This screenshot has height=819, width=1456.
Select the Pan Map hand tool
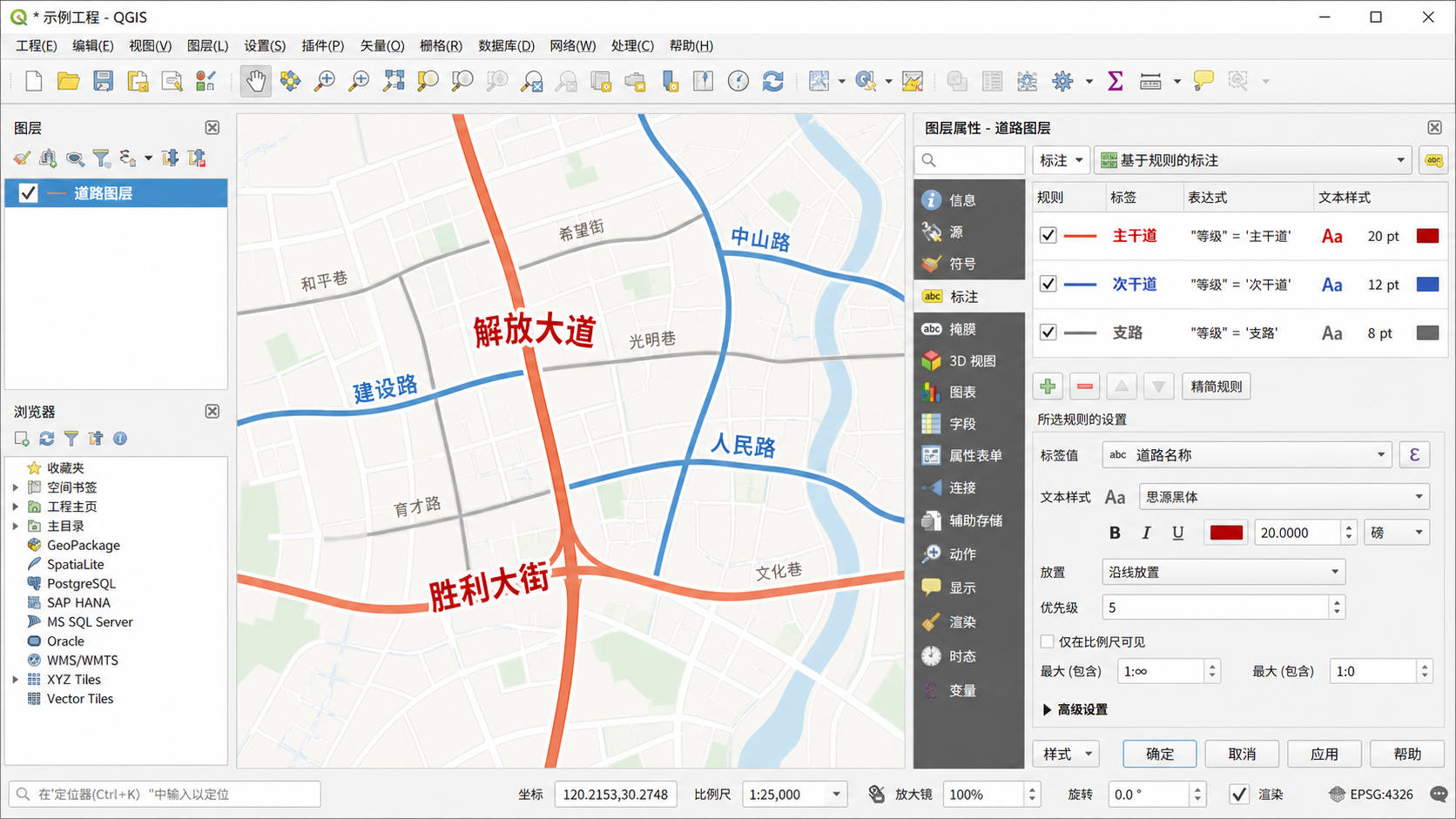255,81
